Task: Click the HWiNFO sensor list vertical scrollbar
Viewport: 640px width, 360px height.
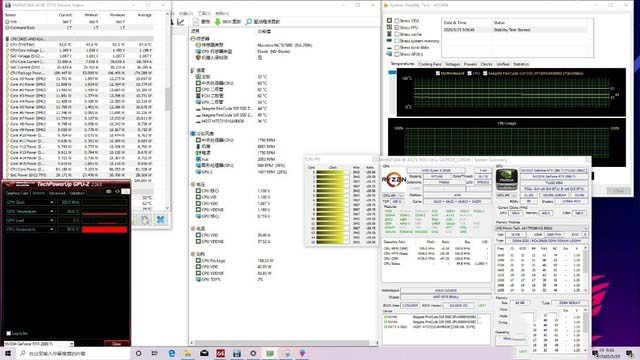Action: point(167,99)
